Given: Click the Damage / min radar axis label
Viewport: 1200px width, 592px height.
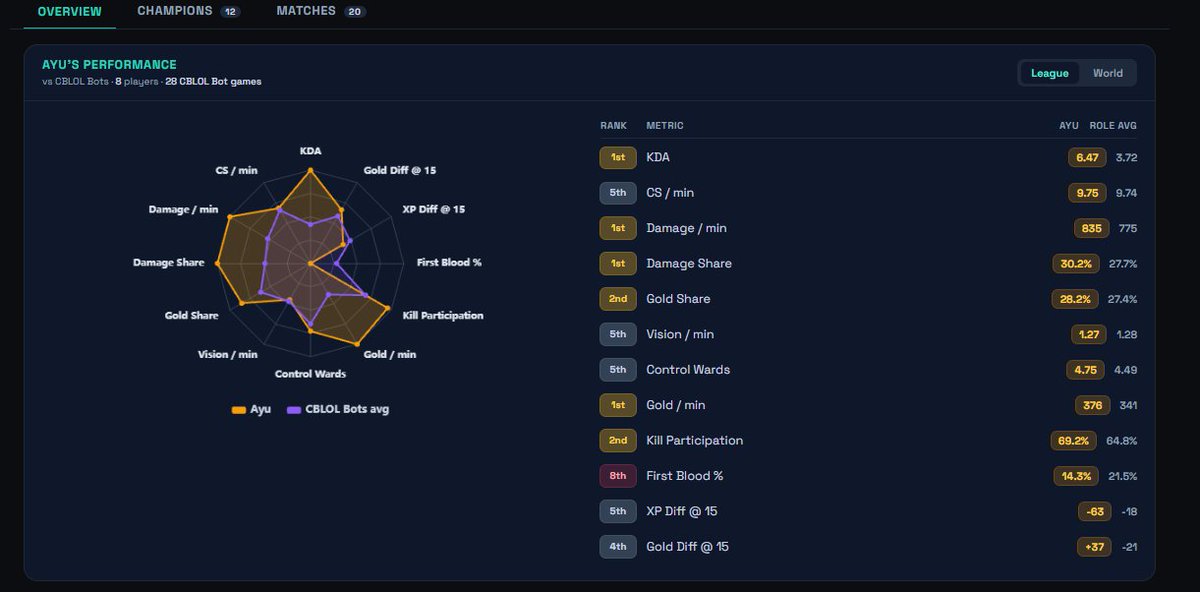Looking at the screenshot, I should point(183,210).
